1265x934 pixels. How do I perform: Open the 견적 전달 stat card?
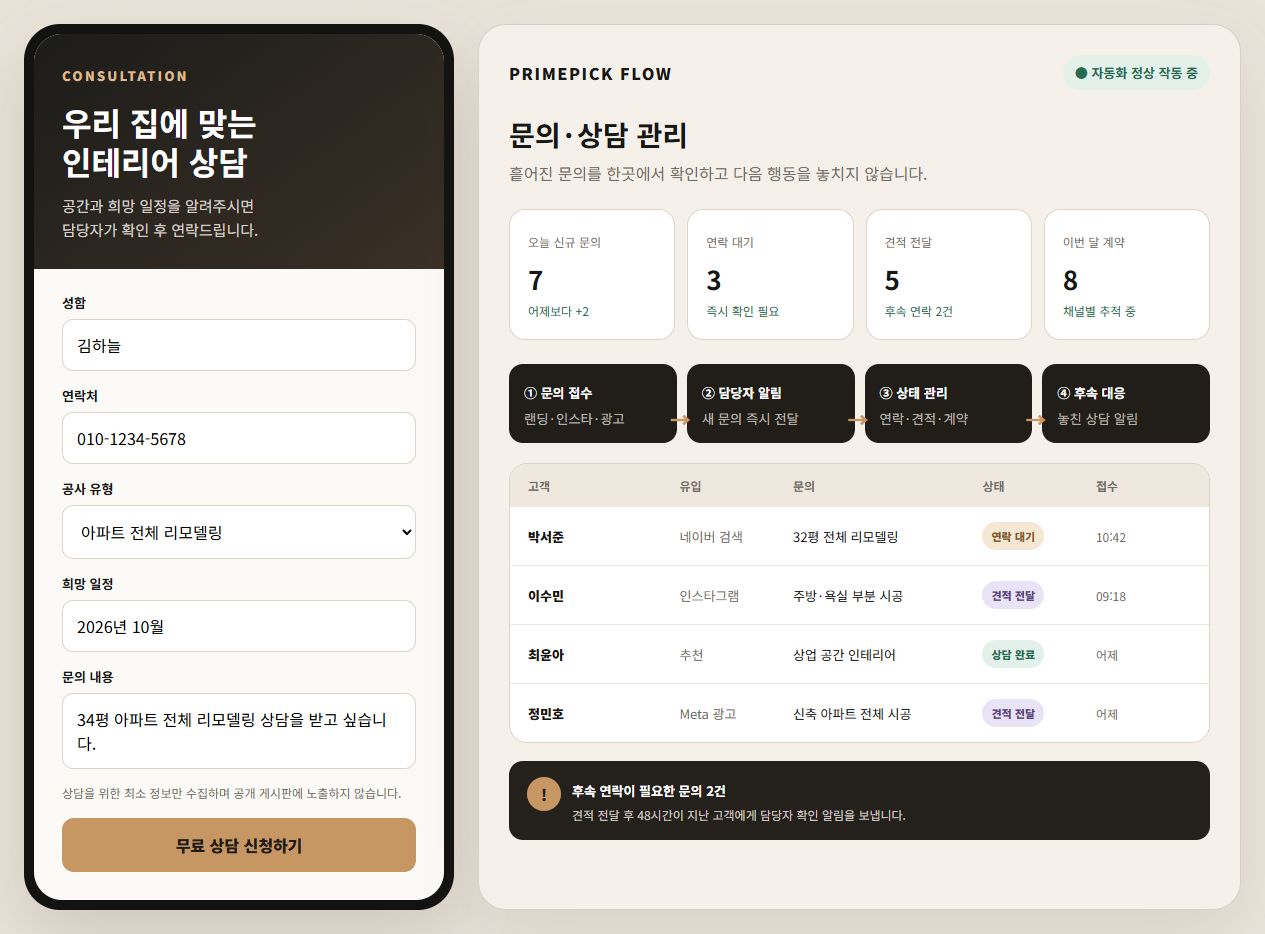tap(948, 274)
